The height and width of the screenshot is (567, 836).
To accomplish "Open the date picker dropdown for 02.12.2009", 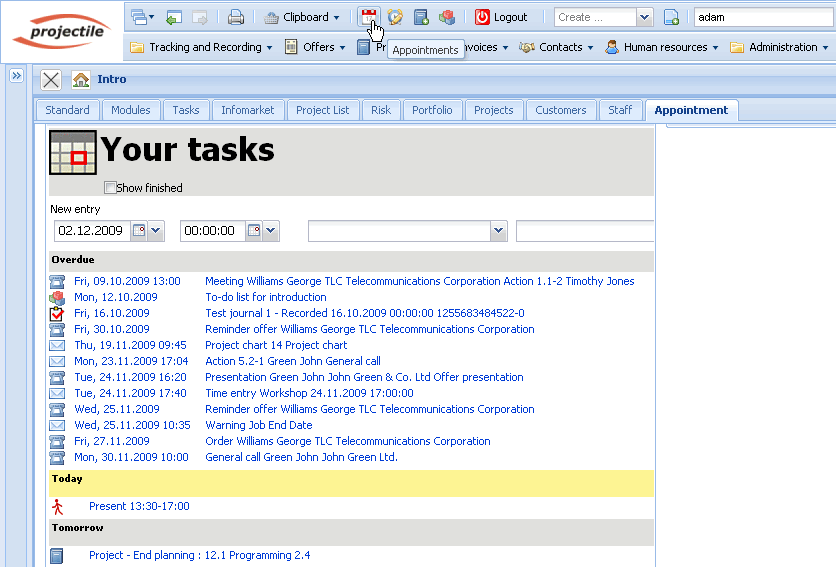I will click(x=156, y=231).
